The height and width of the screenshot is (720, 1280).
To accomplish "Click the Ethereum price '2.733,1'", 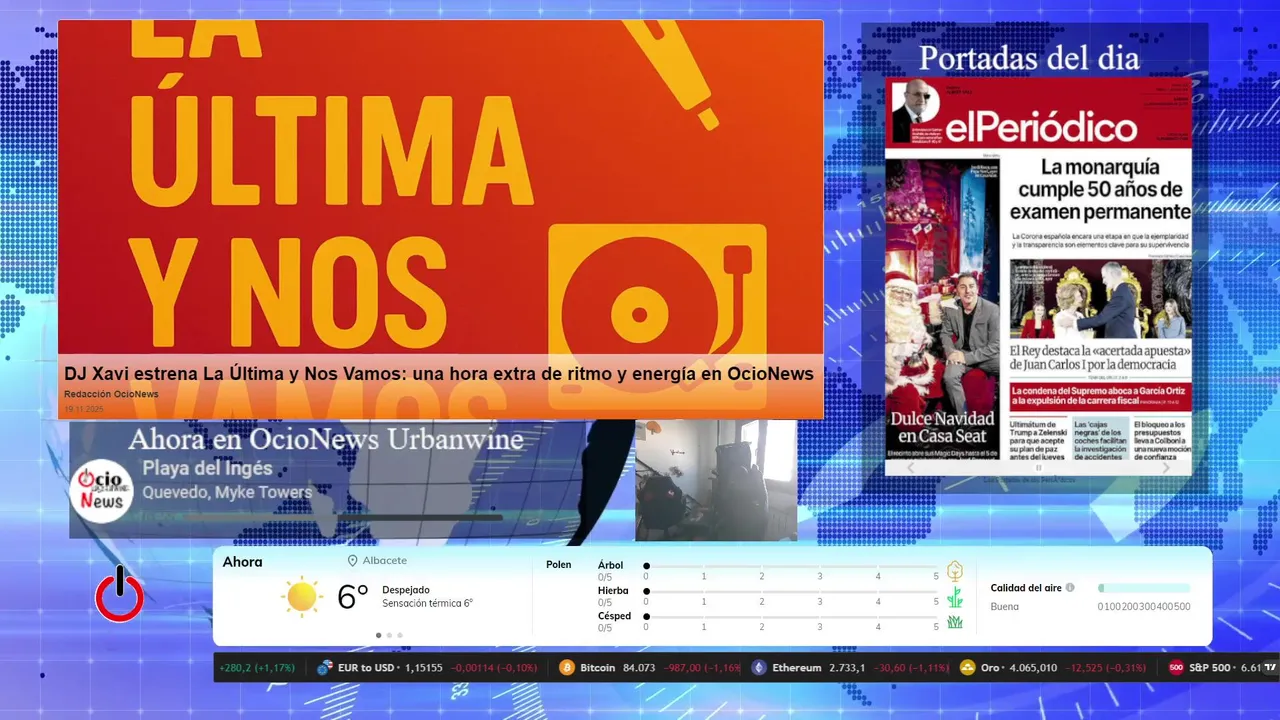I will click(847, 668).
